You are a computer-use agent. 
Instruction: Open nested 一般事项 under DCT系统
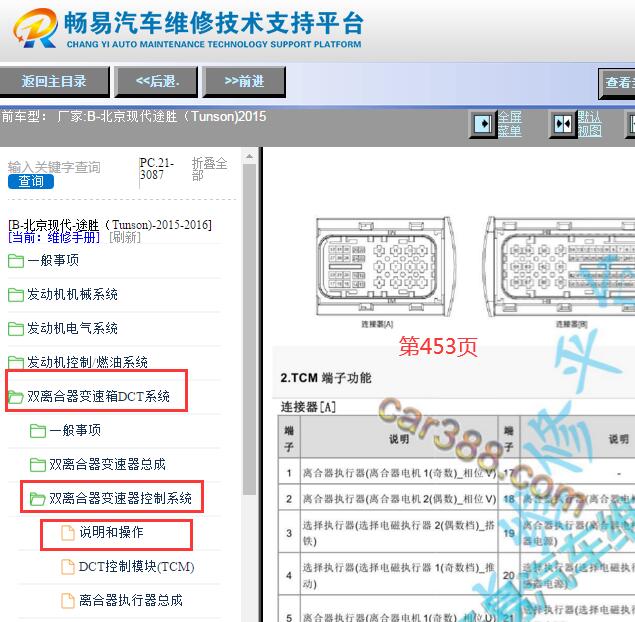(75, 430)
